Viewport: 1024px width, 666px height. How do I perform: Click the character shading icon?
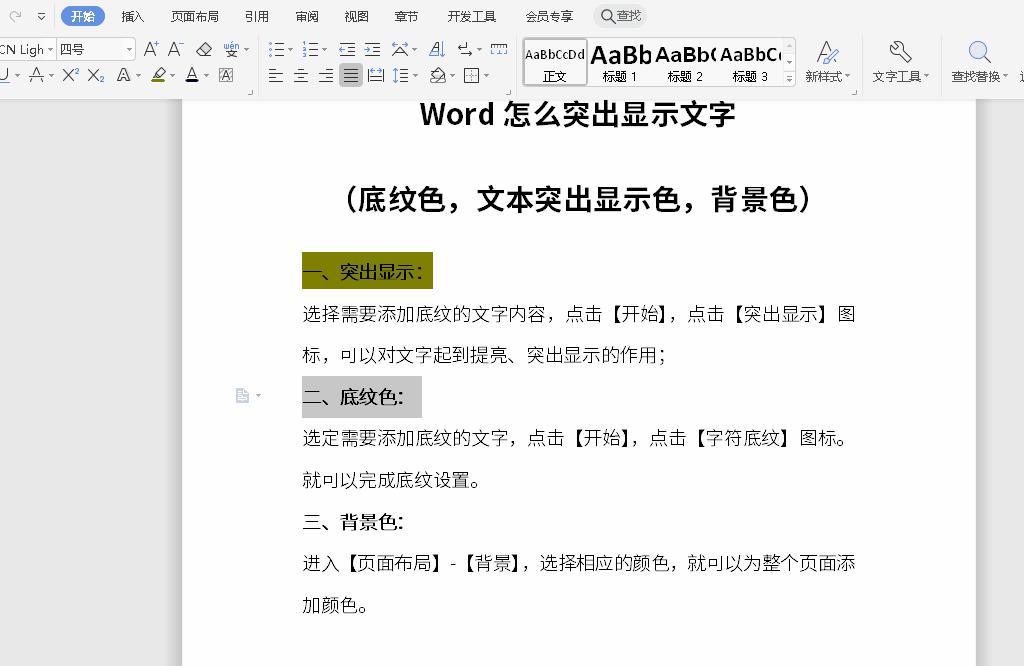(x=226, y=75)
